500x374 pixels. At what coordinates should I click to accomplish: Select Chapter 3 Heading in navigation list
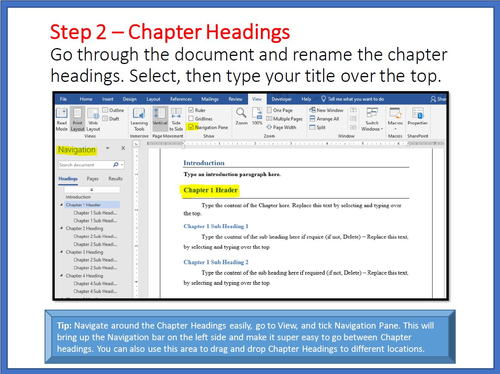pos(84,252)
